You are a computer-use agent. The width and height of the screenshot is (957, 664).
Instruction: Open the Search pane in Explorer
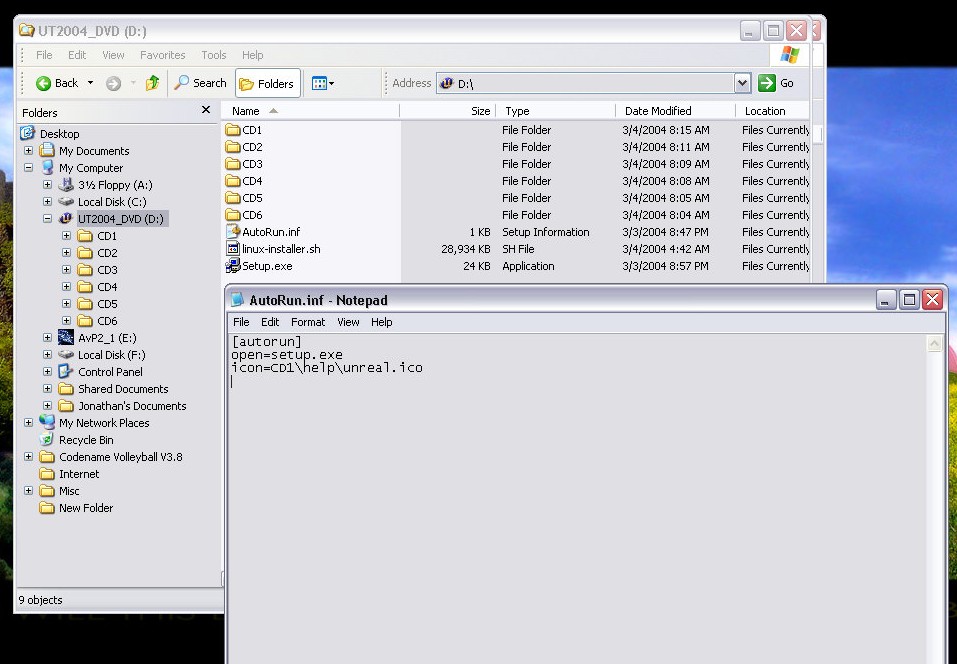pyautogui.click(x=200, y=83)
